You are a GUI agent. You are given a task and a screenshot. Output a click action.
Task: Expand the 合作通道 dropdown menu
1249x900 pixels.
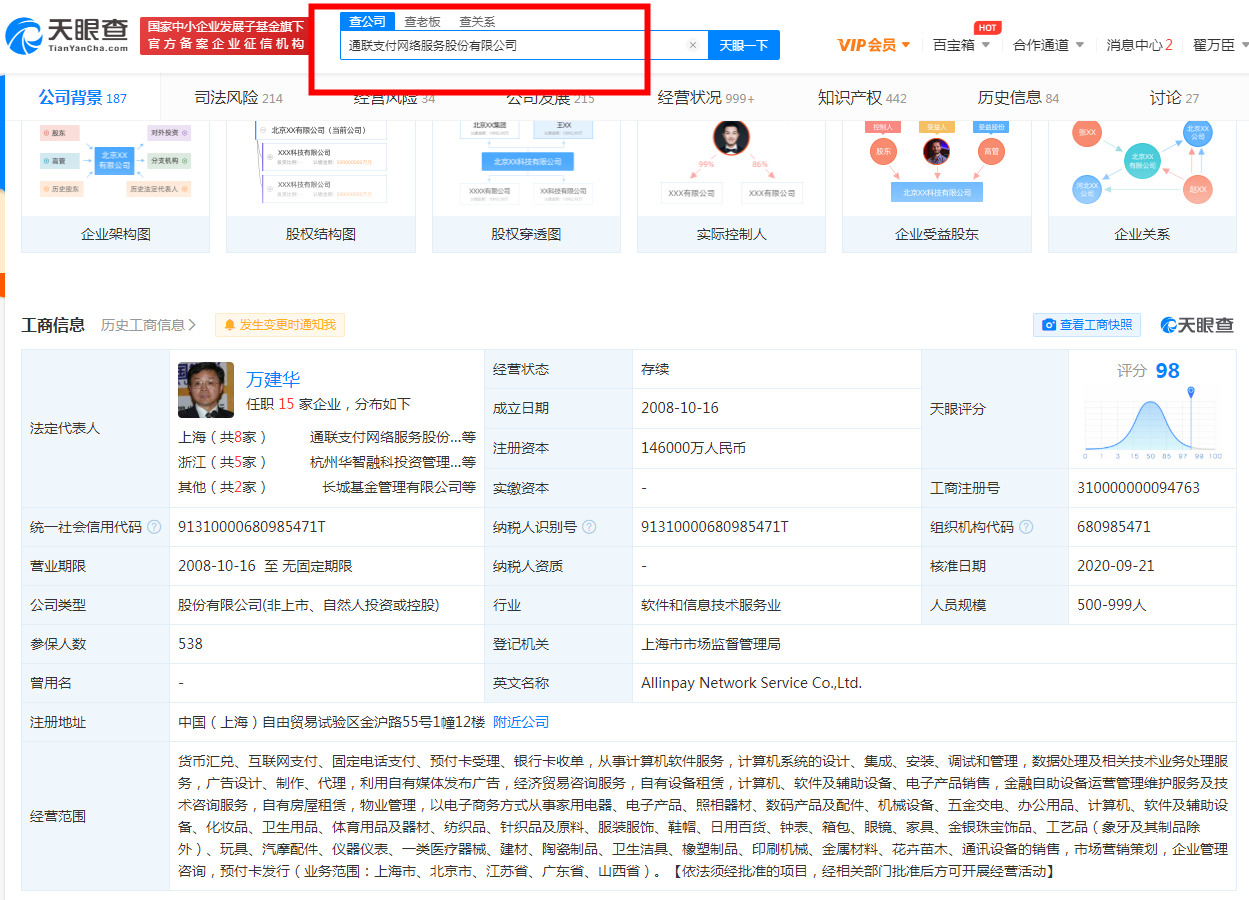click(1048, 45)
